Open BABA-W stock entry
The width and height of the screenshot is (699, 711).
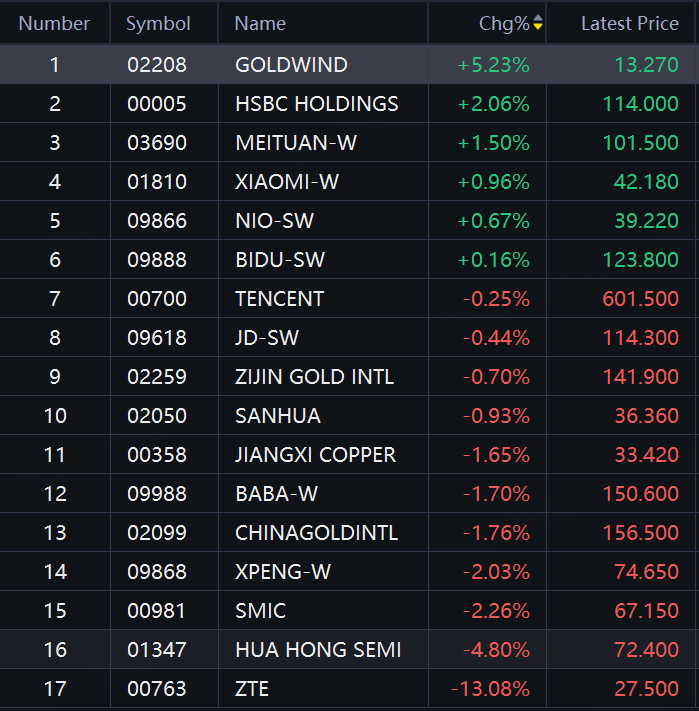[277, 494]
